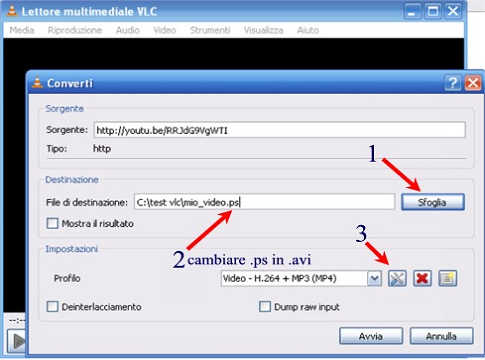The height and width of the screenshot is (360, 485).
Task: Click the Annulla button
Action: [441, 336]
